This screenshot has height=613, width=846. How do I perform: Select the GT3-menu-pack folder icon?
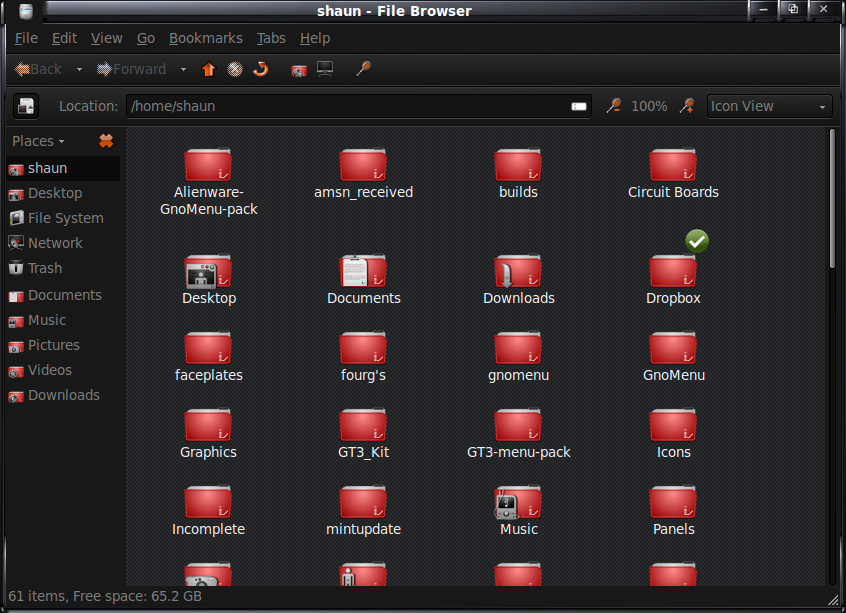[518, 425]
